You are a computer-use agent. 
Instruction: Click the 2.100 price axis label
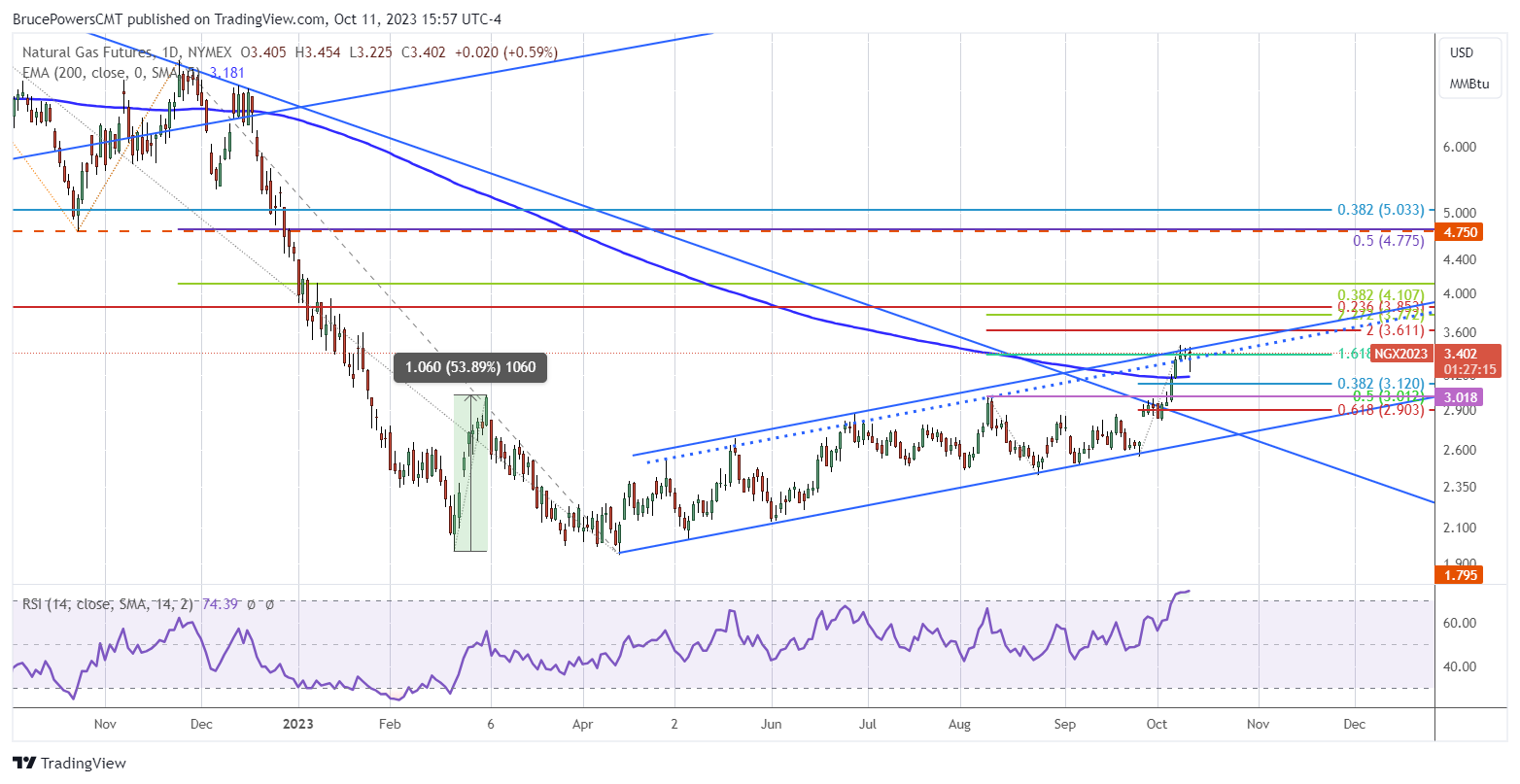[1462, 528]
